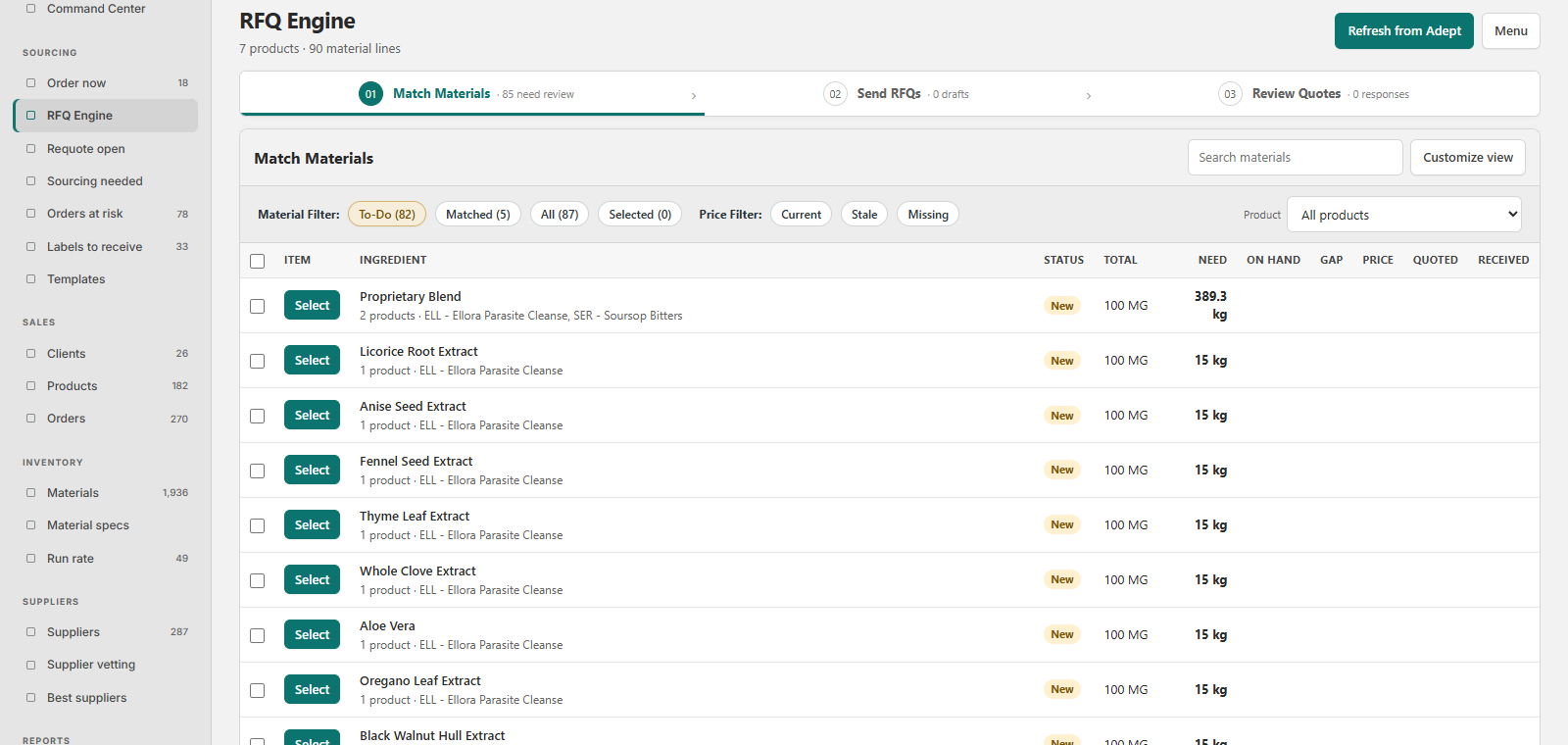
Task: Check the Anise Seed Extract row checkbox
Action: [x=258, y=416]
